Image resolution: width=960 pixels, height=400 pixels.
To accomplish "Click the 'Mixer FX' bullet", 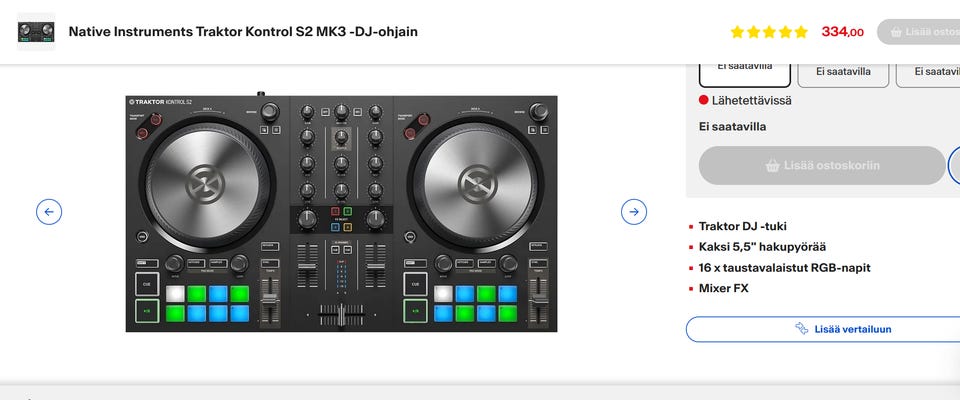I will [x=724, y=288].
